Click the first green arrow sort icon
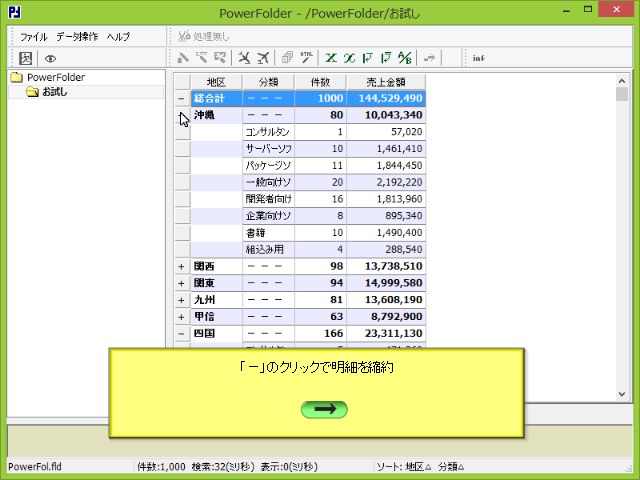The width and height of the screenshot is (640, 480). point(368,58)
